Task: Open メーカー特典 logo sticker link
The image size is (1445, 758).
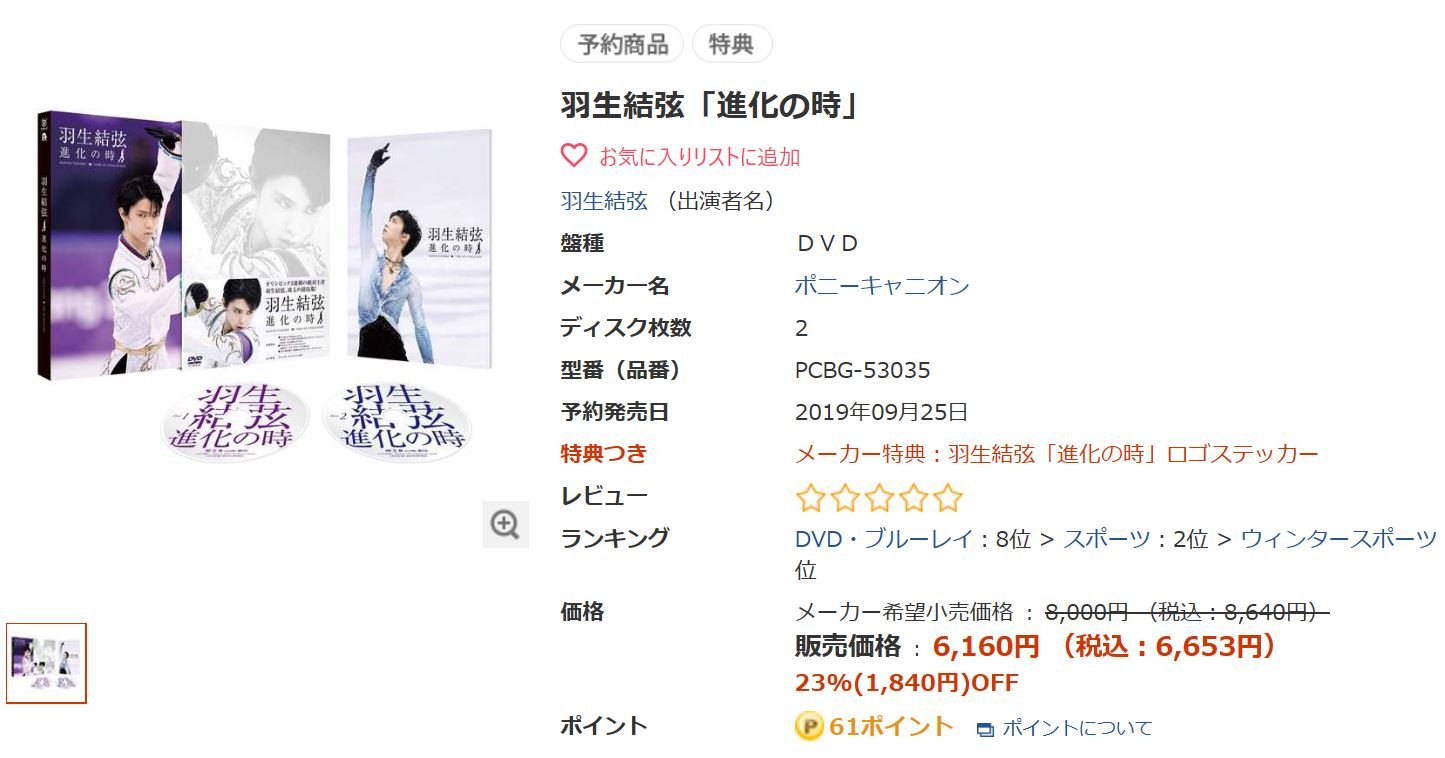Action: tap(1057, 454)
